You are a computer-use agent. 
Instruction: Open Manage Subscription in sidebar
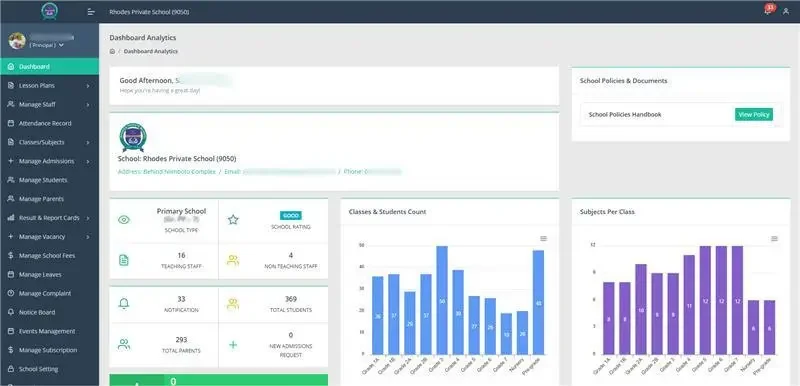[x=49, y=350]
